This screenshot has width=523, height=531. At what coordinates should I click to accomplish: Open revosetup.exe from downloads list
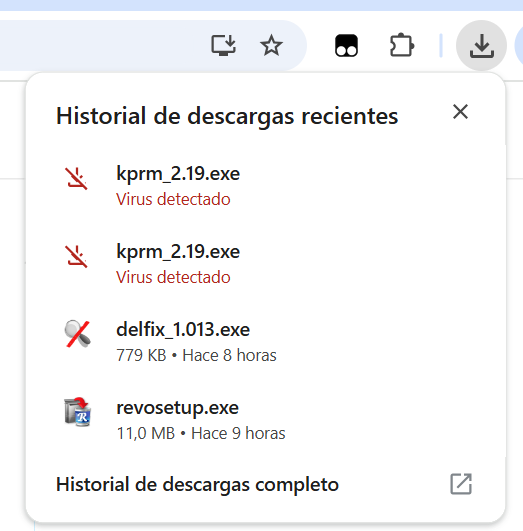coord(265,420)
